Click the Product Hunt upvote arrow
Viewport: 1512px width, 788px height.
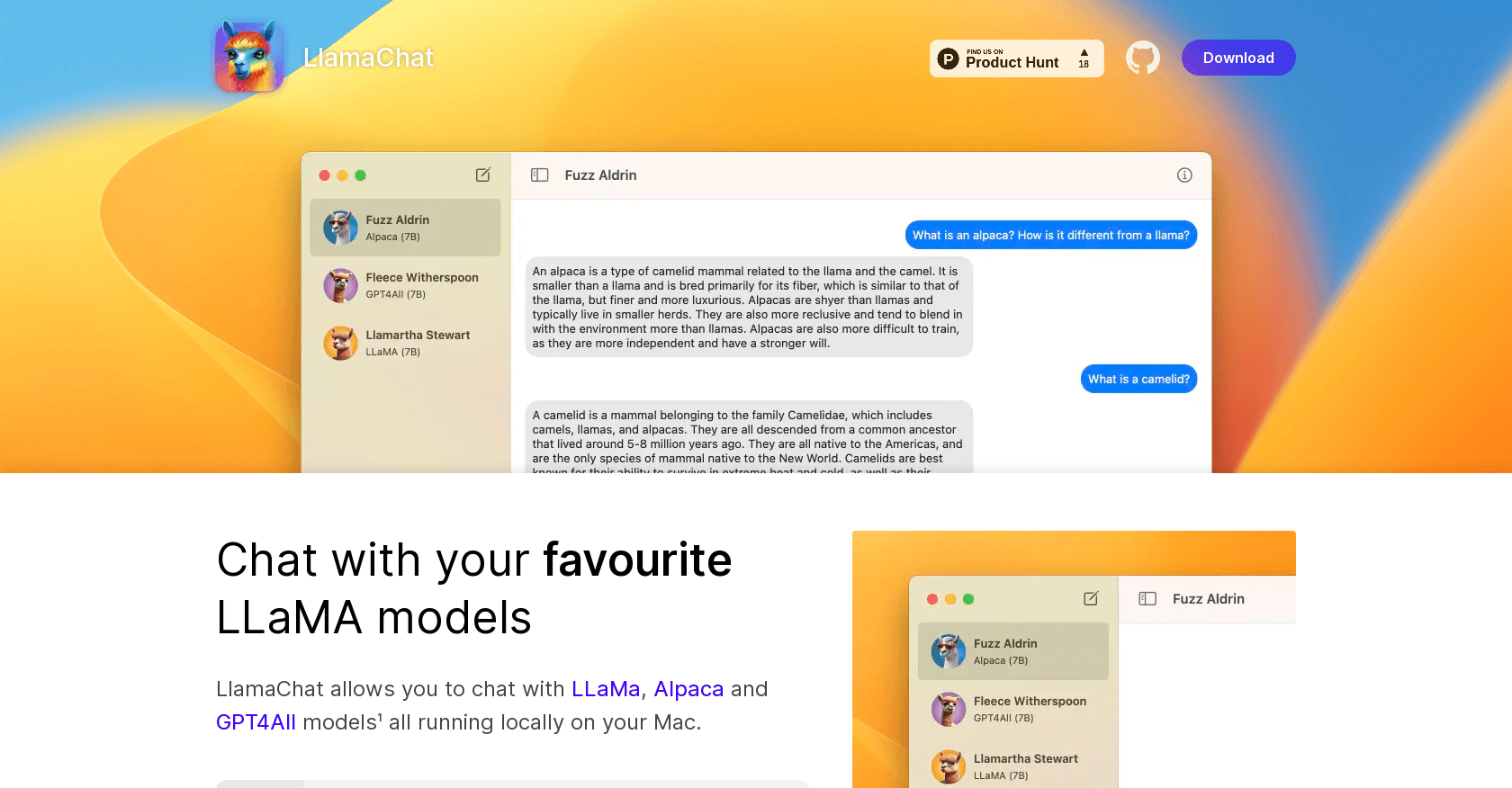1084,52
